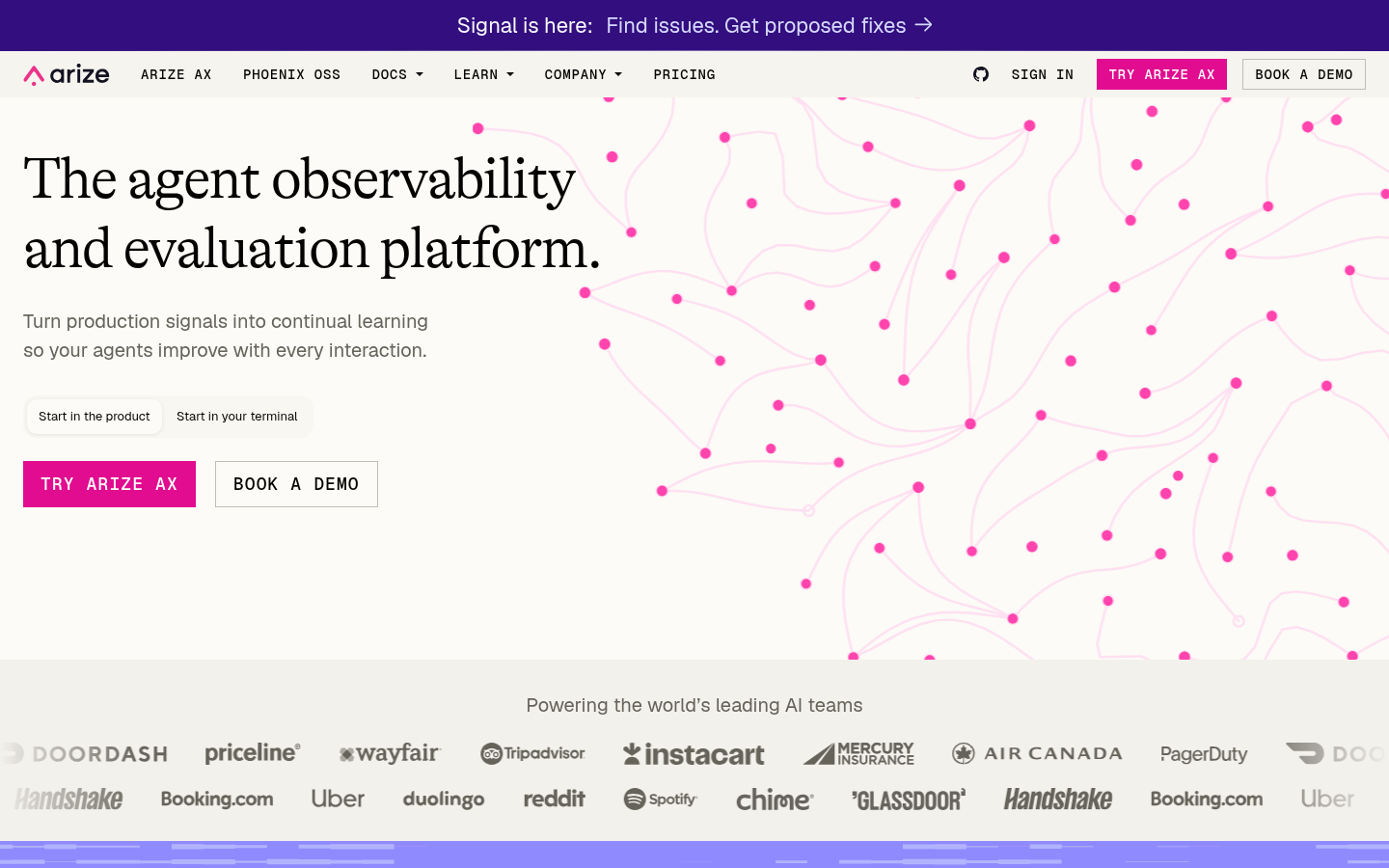Click Sign In in the header
This screenshot has width=1389, height=868.
click(x=1043, y=74)
